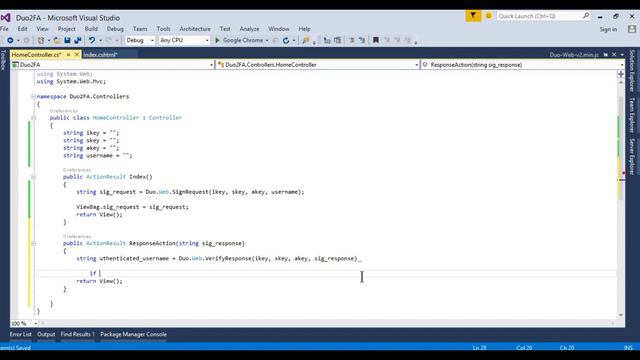Open the Output panel tab

coord(46,334)
